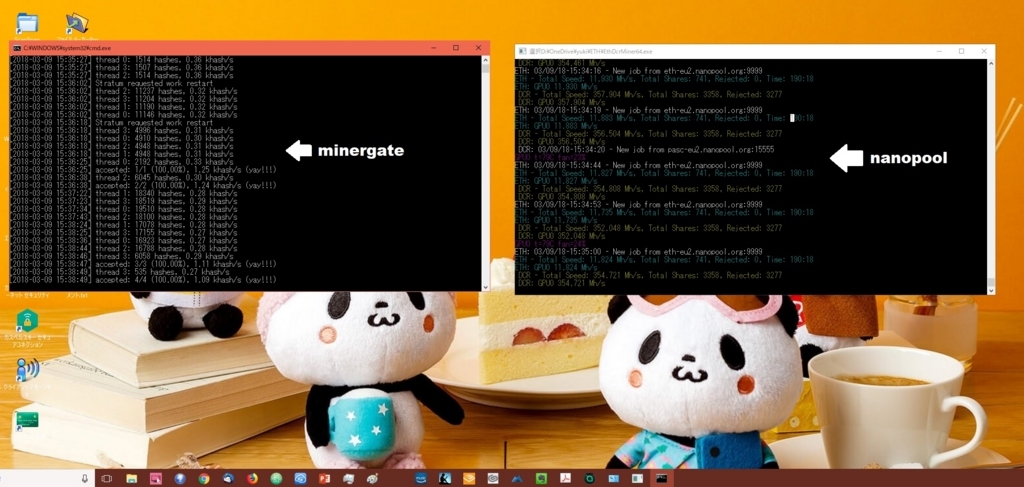Open the green round icon in taskbar
1024x487 pixels.
(276, 479)
